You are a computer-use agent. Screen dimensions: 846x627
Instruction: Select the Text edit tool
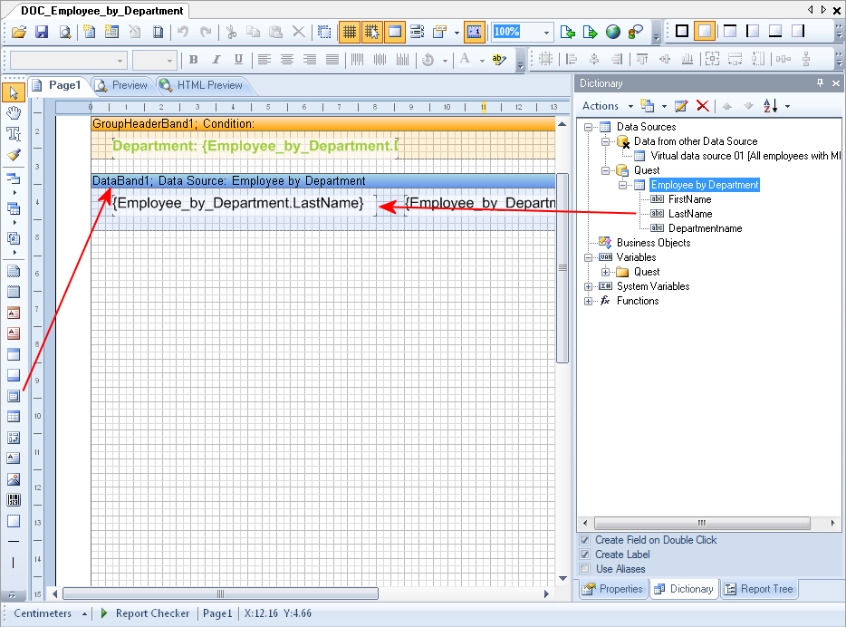tap(13, 134)
